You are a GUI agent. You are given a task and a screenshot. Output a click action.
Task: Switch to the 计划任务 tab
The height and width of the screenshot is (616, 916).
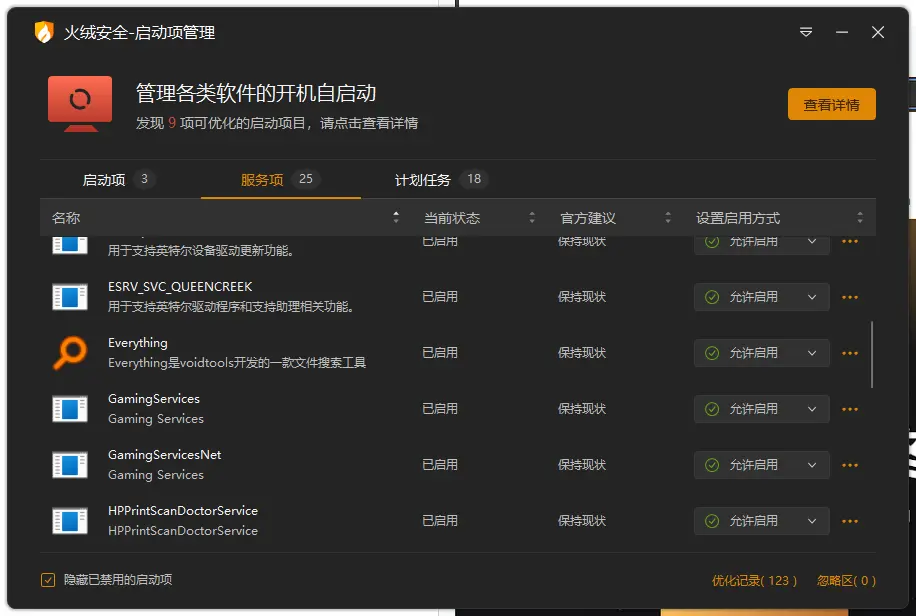(x=441, y=179)
